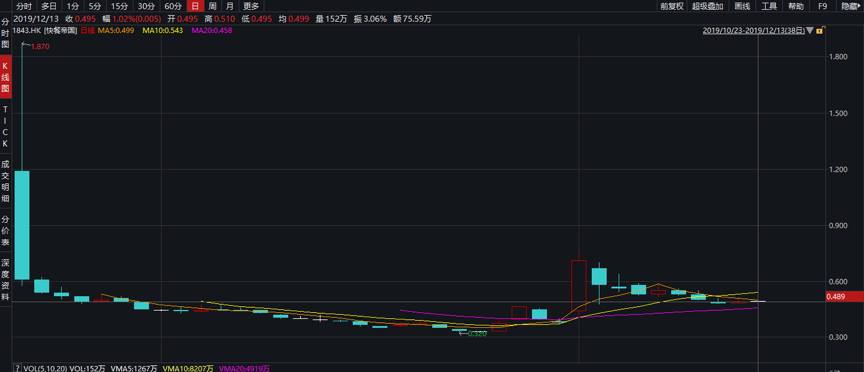Click the 超级叠加 overlay button
The height and width of the screenshot is (372, 864).
pyautogui.click(x=708, y=6)
